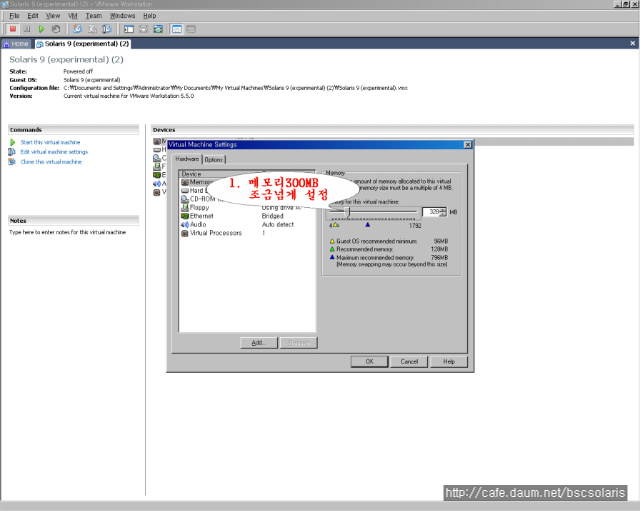Screen dimensions: 640x511
Task: Select the Virtual Processors icon in settings list
Action: (184, 233)
